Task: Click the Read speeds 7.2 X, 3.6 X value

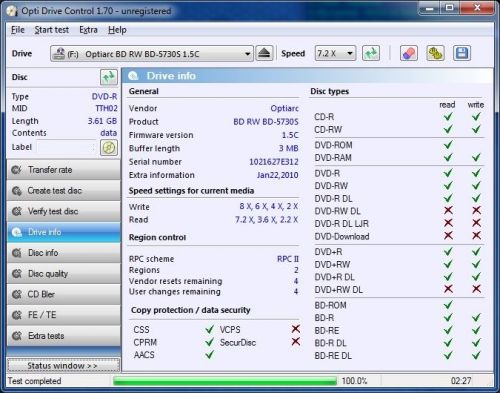Action: click(266, 220)
